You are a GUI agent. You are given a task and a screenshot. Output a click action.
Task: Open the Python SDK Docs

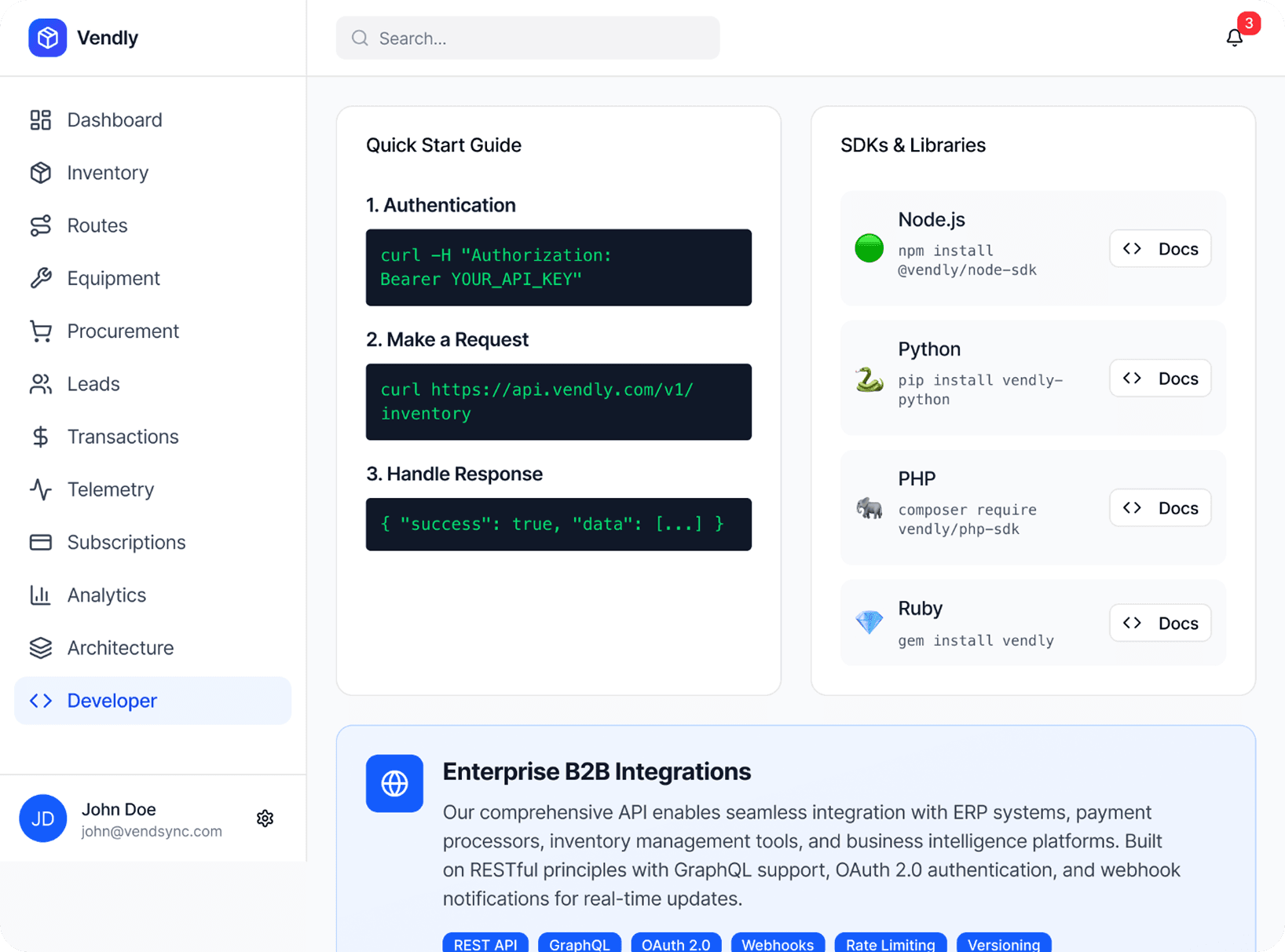pos(1160,378)
